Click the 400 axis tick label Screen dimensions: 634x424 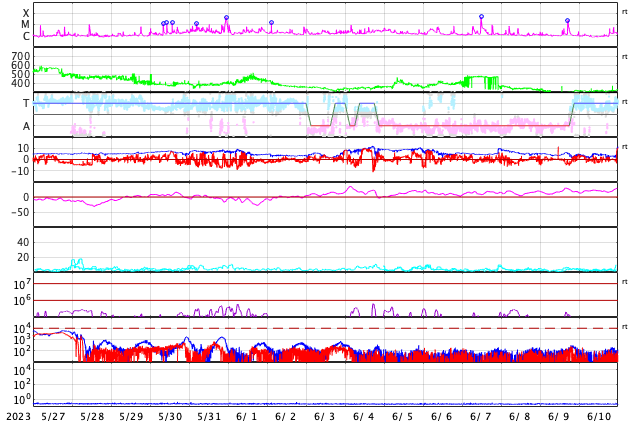tap(21, 83)
